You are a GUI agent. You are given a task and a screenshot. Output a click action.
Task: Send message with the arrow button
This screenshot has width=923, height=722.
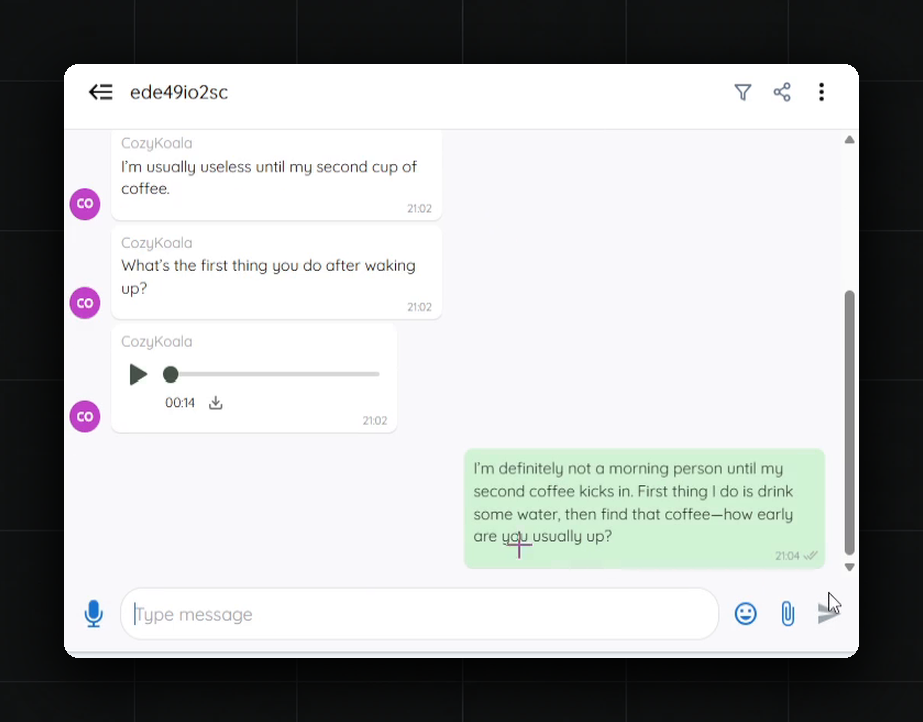[x=828, y=614]
